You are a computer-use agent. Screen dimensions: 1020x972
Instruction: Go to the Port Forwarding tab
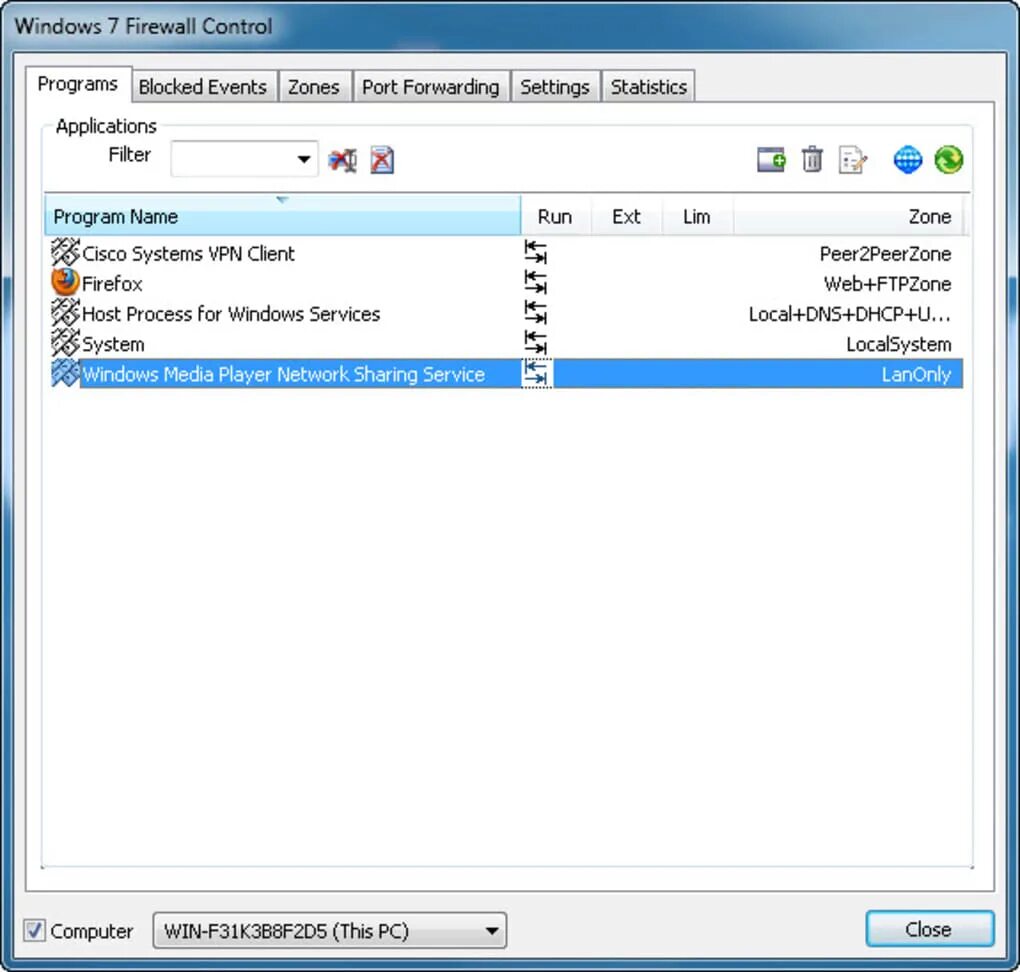pos(431,87)
